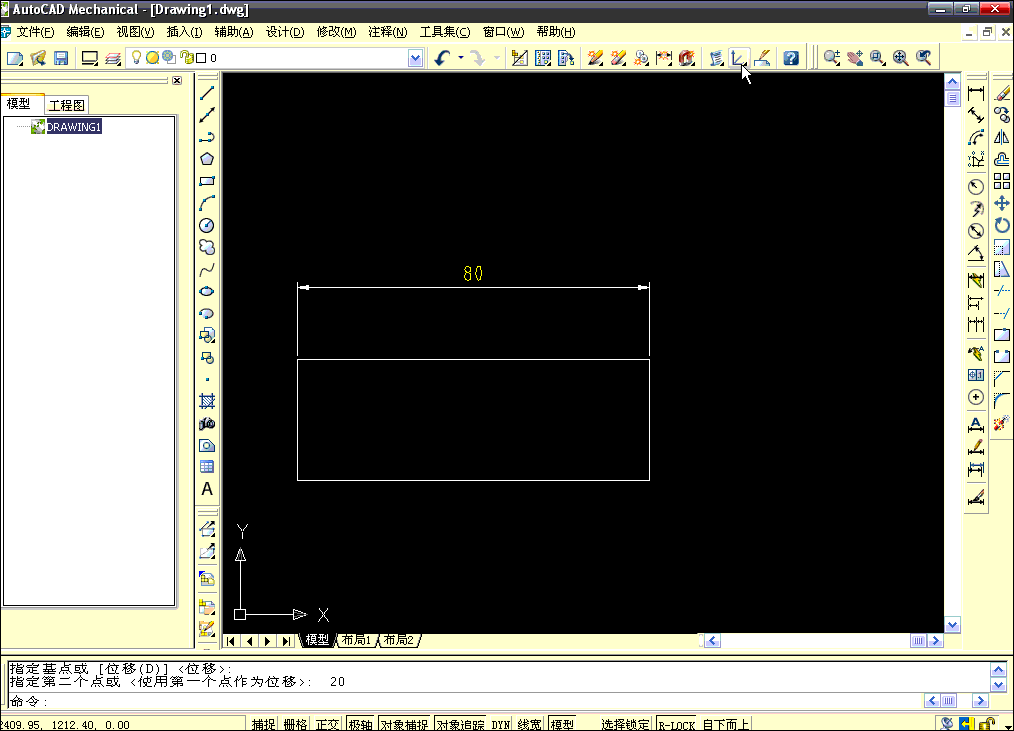Toggle 对象捕捉 object snap
This screenshot has height=731, width=1014.
[x=404, y=725]
